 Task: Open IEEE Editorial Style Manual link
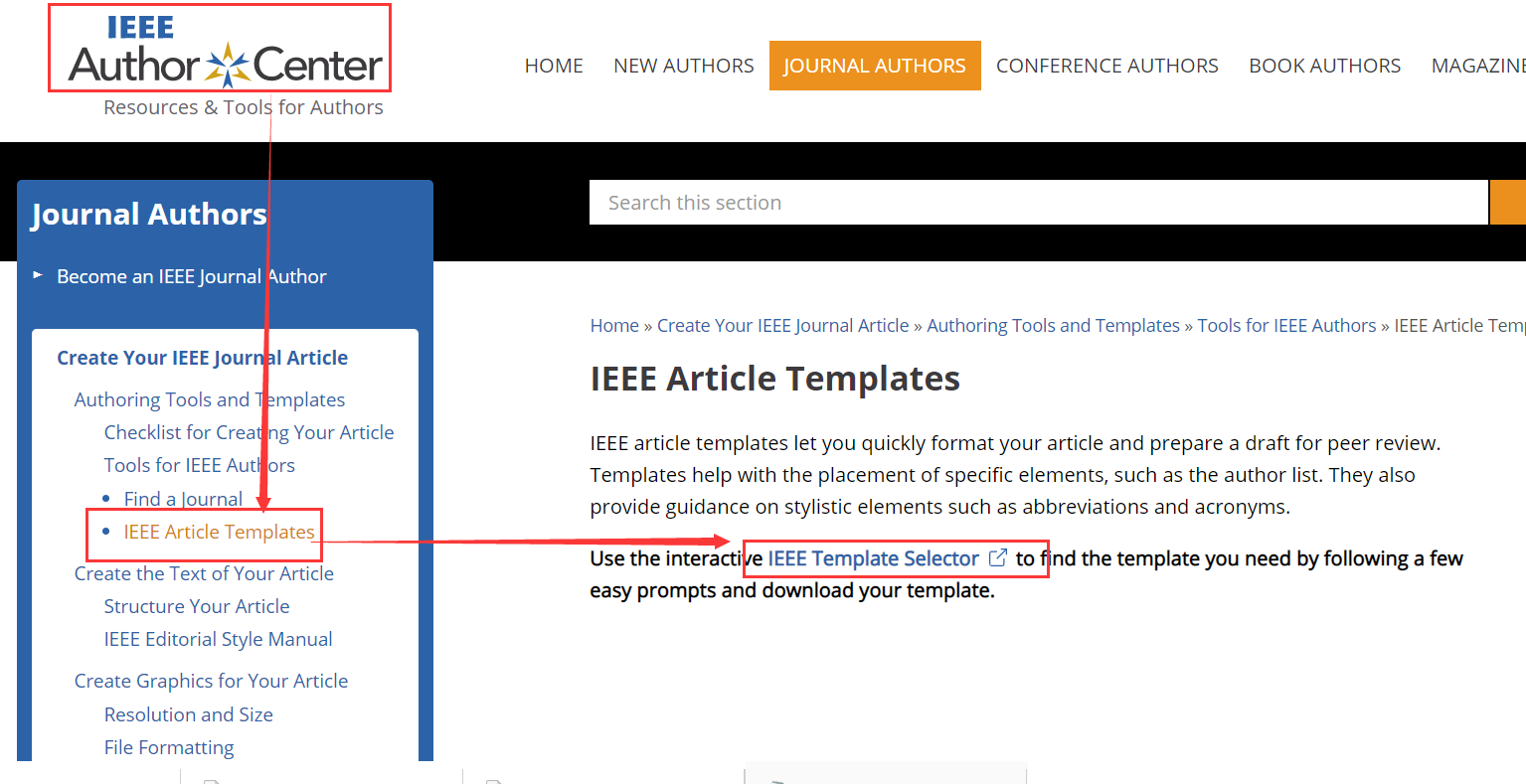219,639
